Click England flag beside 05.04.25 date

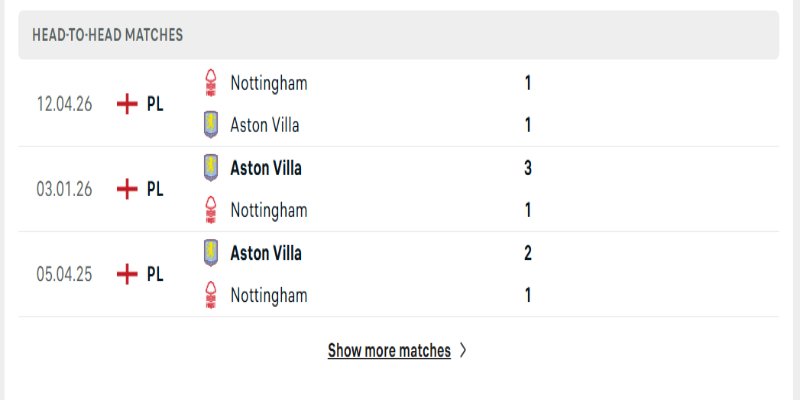click(x=127, y=274)
